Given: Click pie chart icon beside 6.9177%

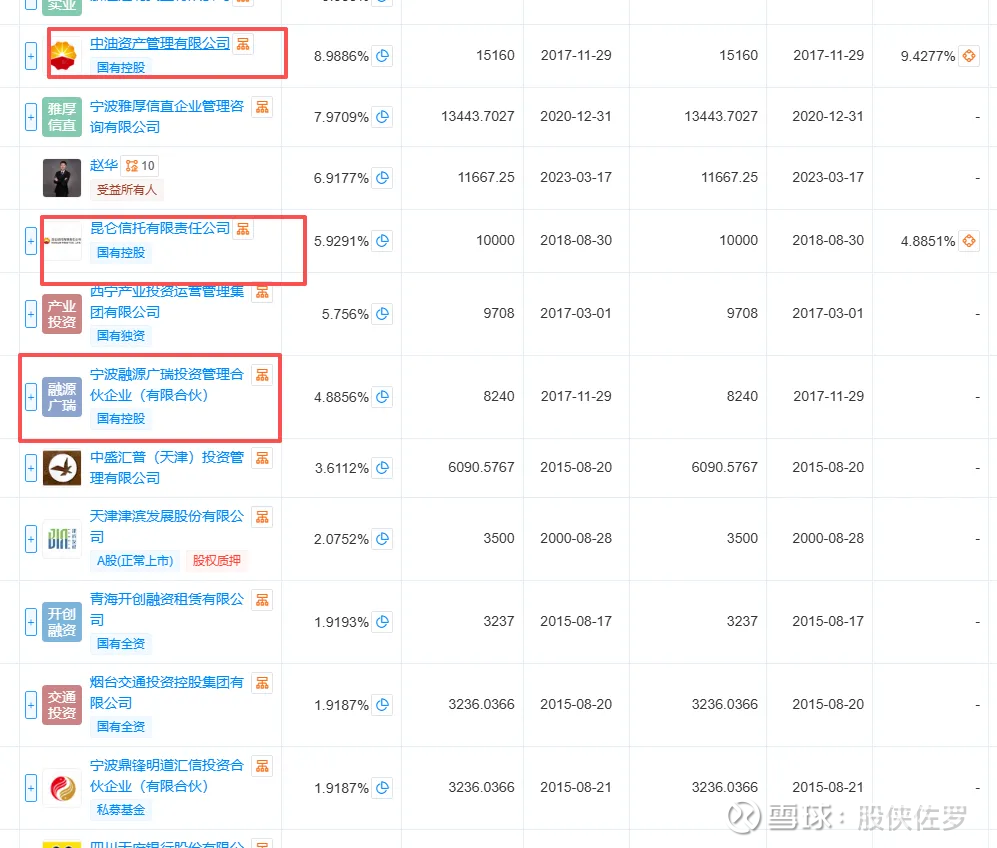Looking at the screenshot, I should click(x=382, y=178).
